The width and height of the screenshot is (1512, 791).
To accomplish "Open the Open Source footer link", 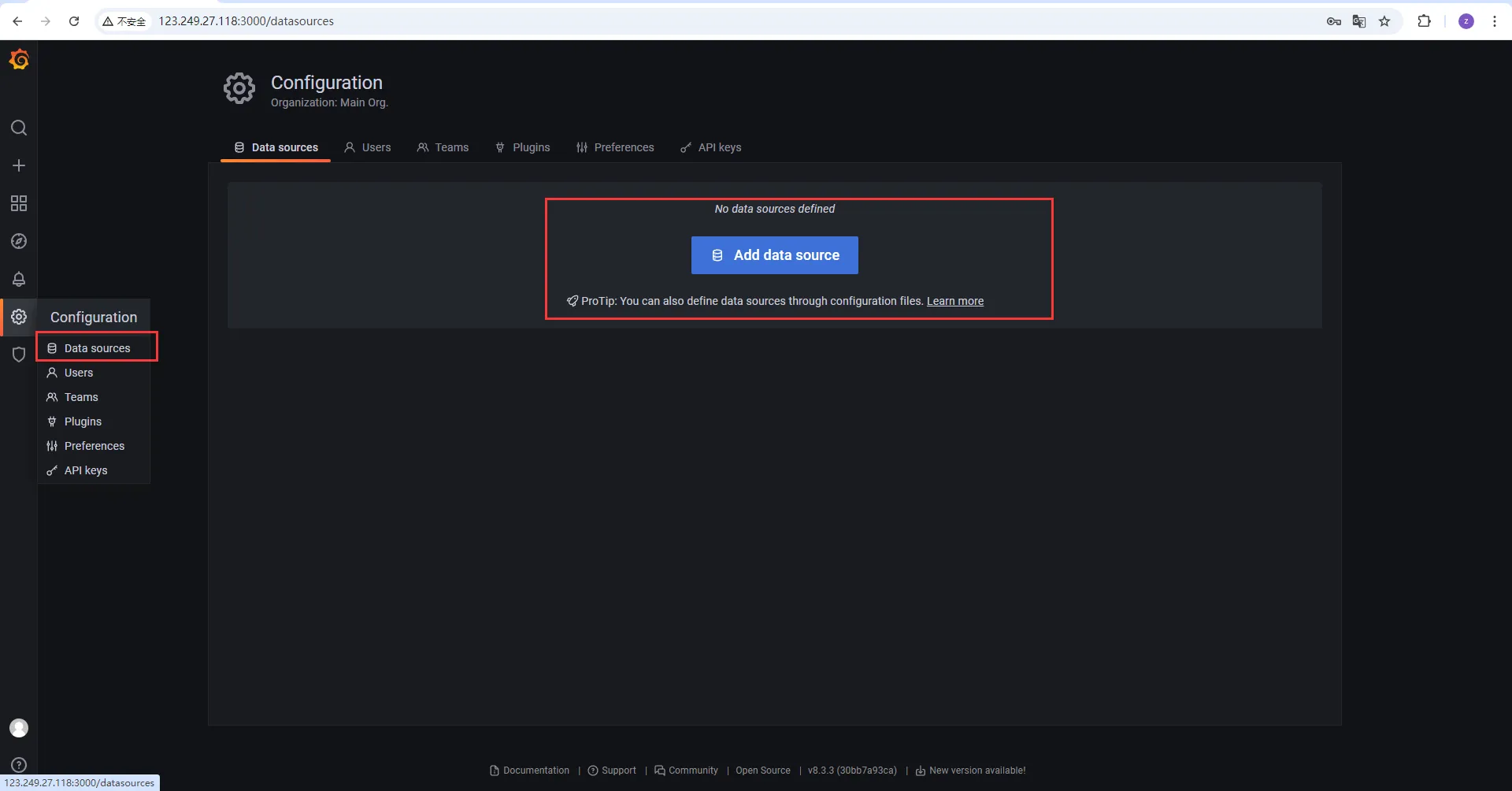I will tap(763, 771).
